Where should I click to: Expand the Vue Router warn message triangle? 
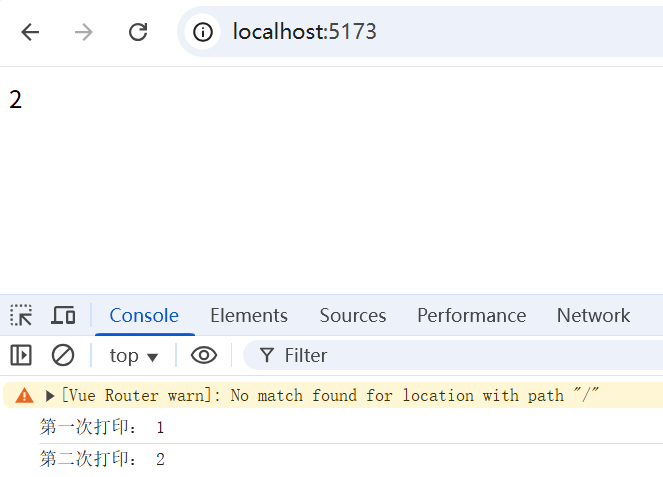pyautogui.click(x=50, y=396)
